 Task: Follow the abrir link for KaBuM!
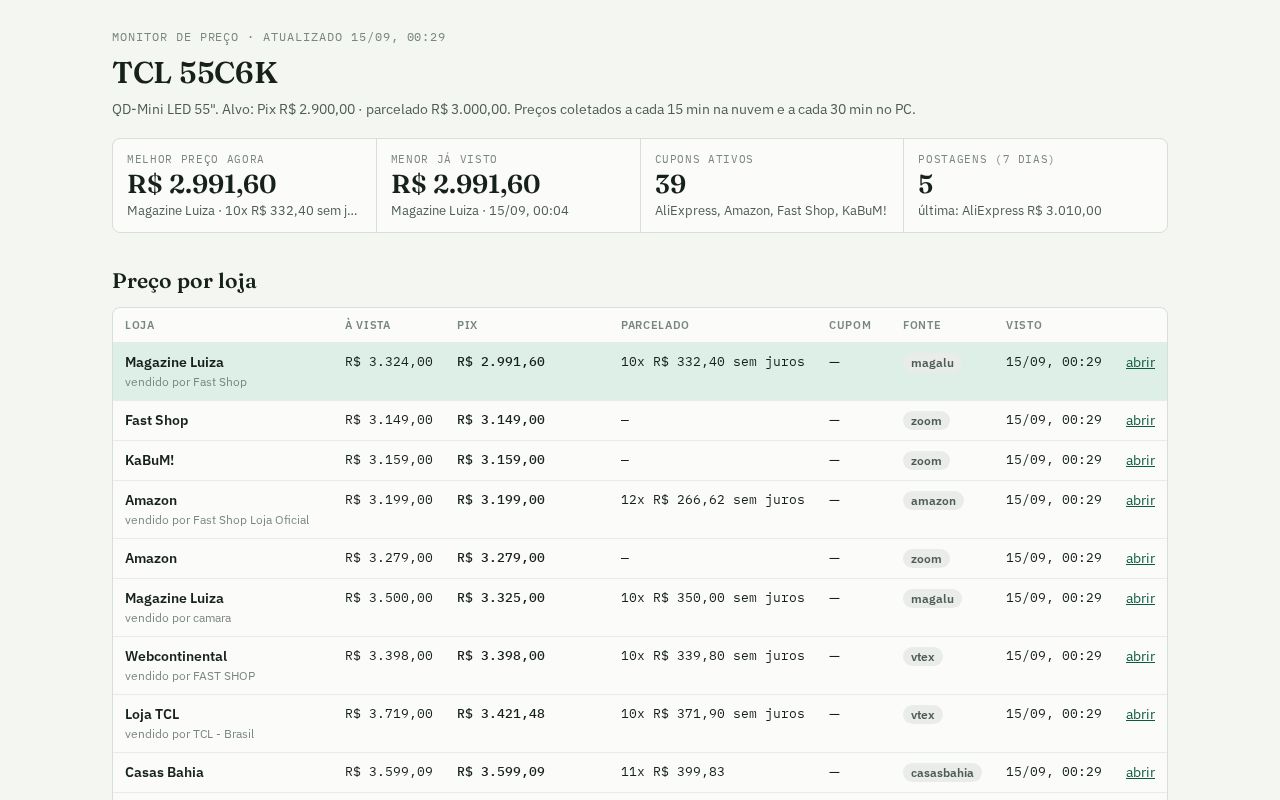[x=1140, y=460]
